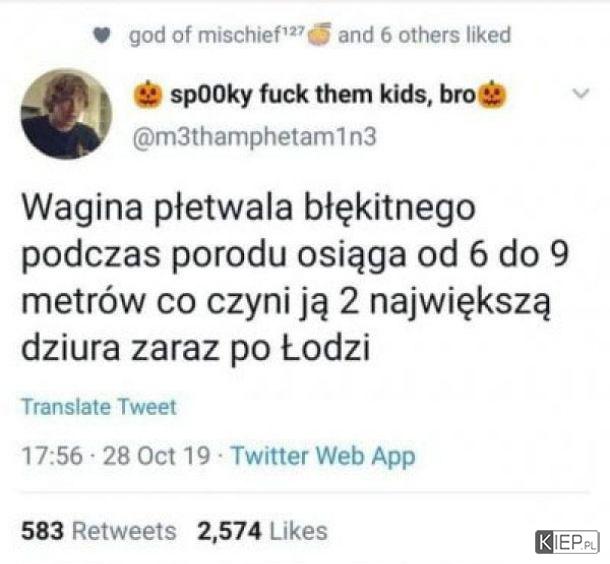Click the 'Retweets' label text
The image size is (610, 564).
124,531
